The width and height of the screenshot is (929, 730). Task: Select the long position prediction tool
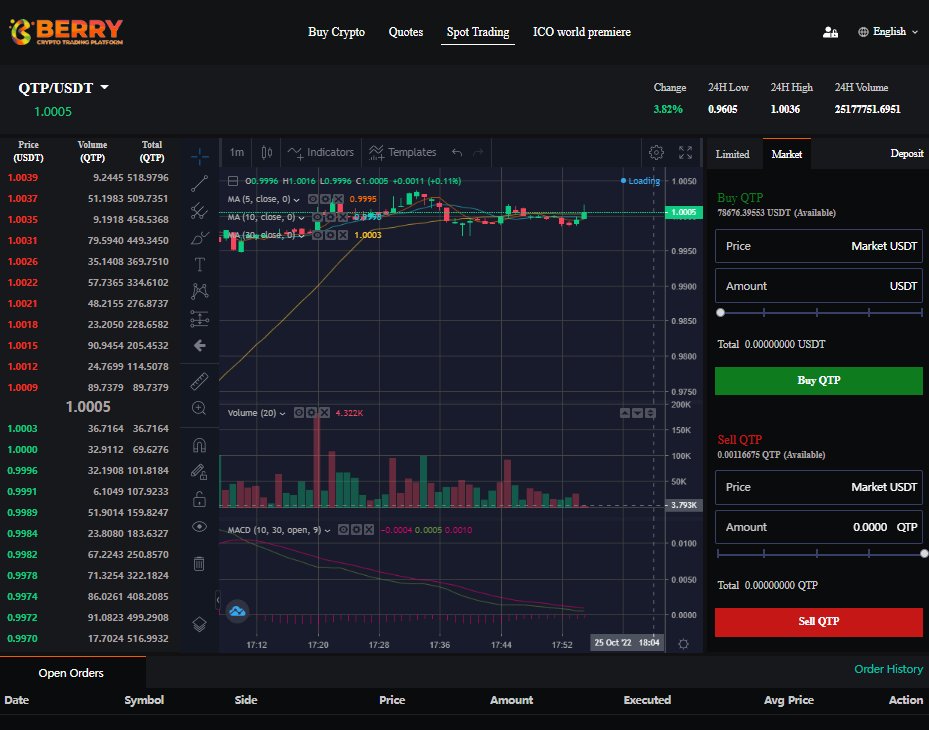200,319
